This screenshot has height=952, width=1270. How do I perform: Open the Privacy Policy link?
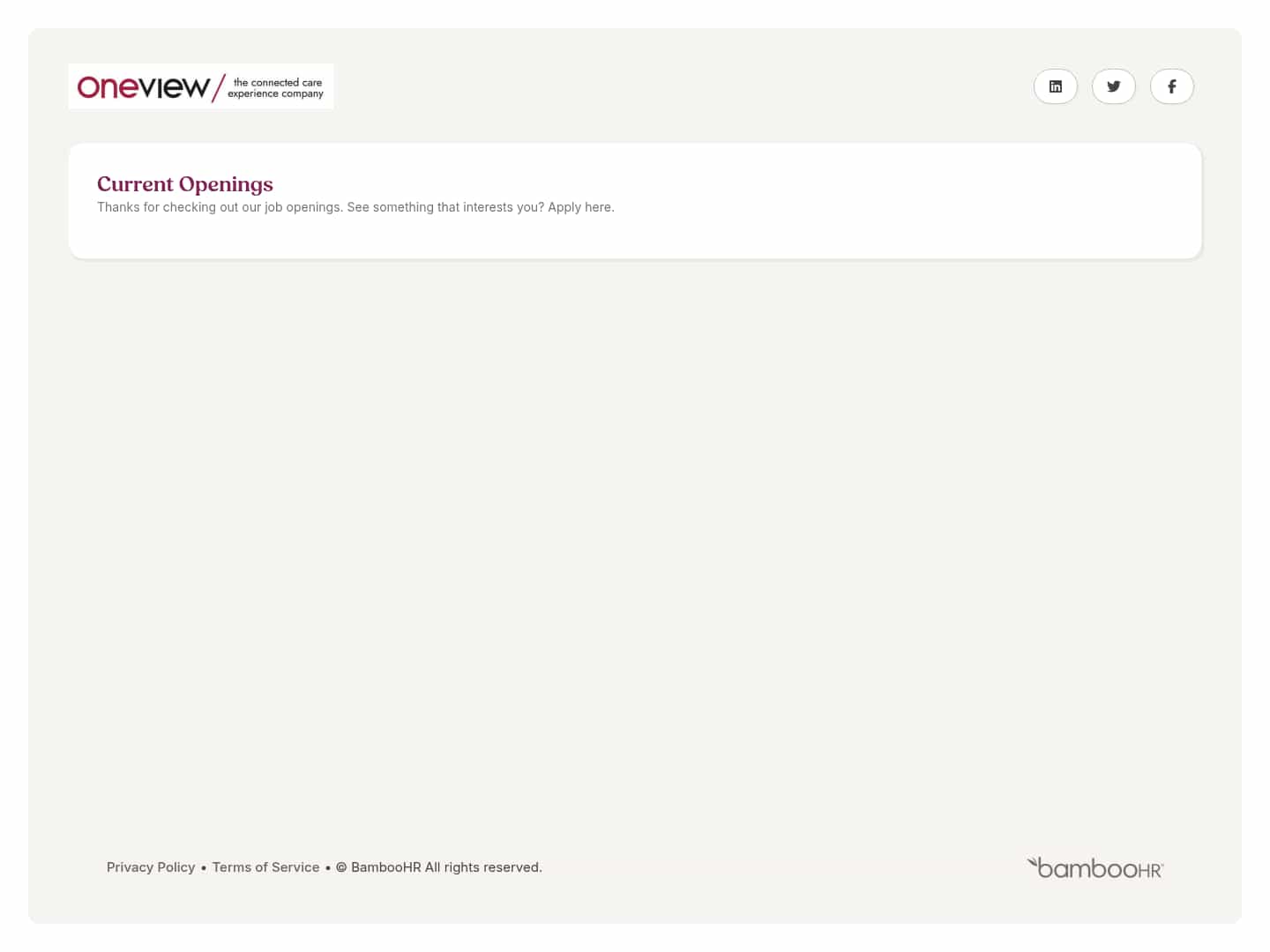click(x=151, y=867)
